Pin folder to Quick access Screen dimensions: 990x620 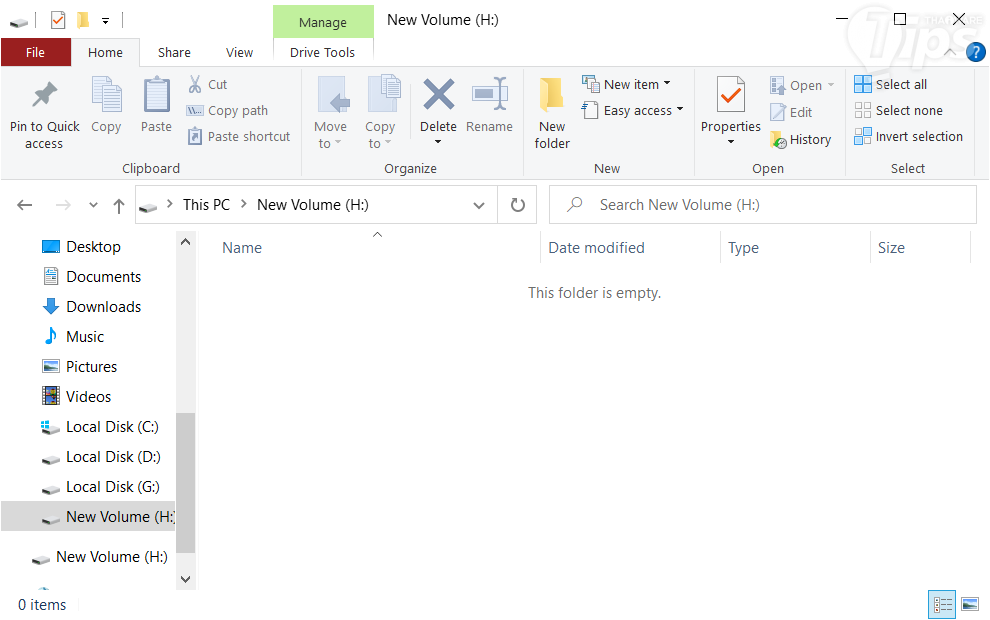click(x=44, y=114)
